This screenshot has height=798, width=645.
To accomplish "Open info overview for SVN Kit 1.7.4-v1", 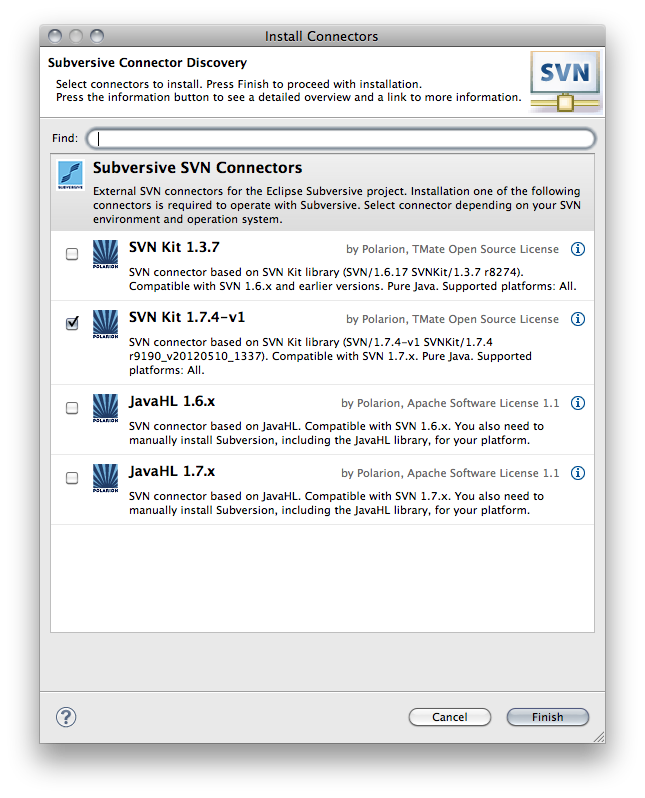I will [577, 319].
